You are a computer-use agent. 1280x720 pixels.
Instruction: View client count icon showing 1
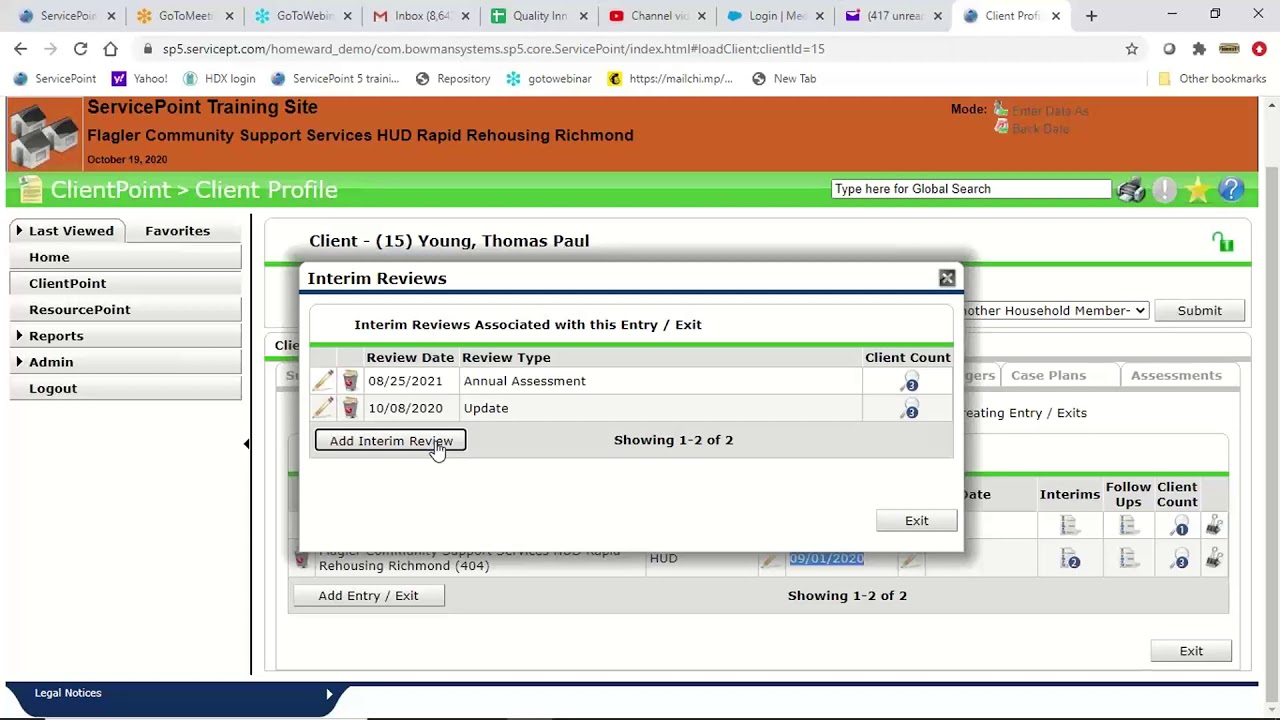pyautogui.click(x=1178, y=526)
